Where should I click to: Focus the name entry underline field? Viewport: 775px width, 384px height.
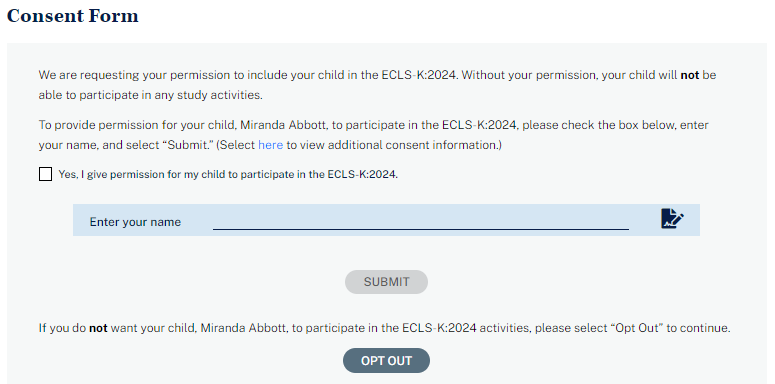point(421,221)
